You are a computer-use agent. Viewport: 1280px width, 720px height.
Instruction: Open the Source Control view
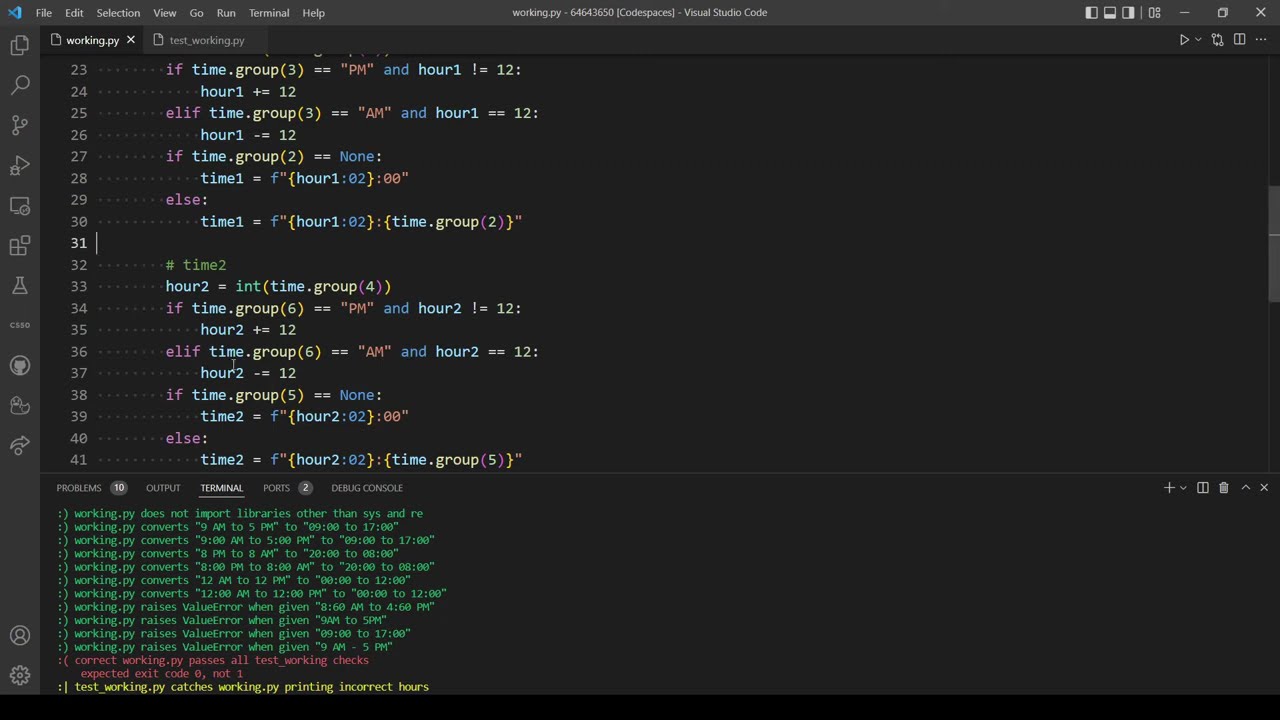click(x=20, y=126)
